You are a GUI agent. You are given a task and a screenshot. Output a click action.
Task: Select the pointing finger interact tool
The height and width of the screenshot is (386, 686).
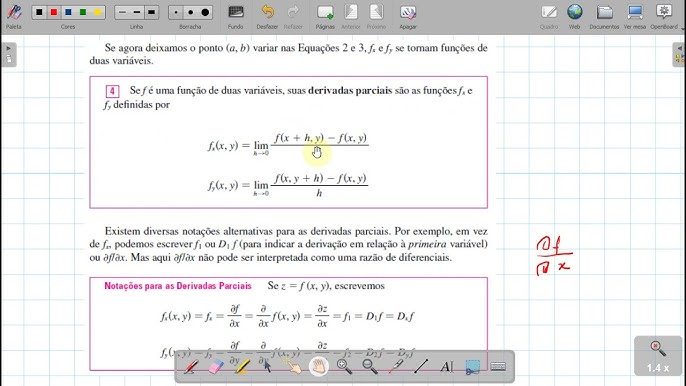[x=293, y=366]
